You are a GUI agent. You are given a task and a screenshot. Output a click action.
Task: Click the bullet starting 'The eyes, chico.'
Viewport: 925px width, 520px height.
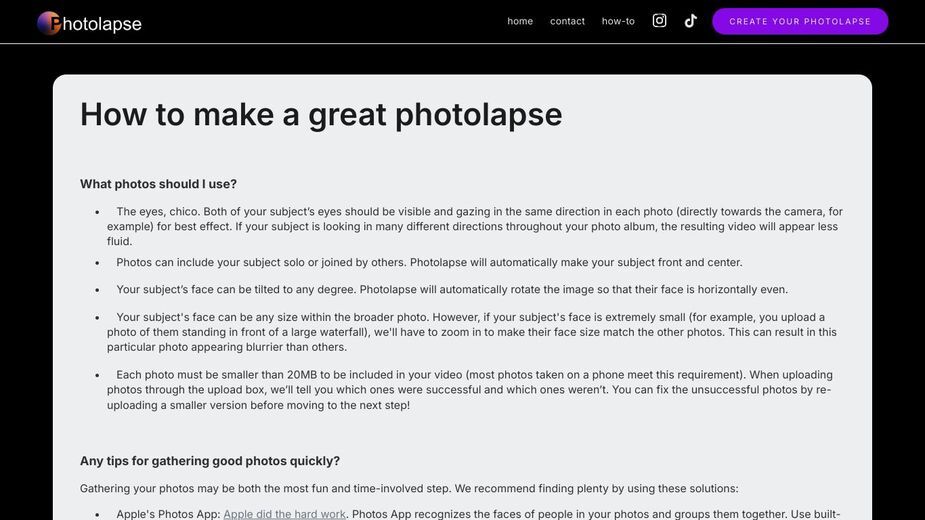475,226
